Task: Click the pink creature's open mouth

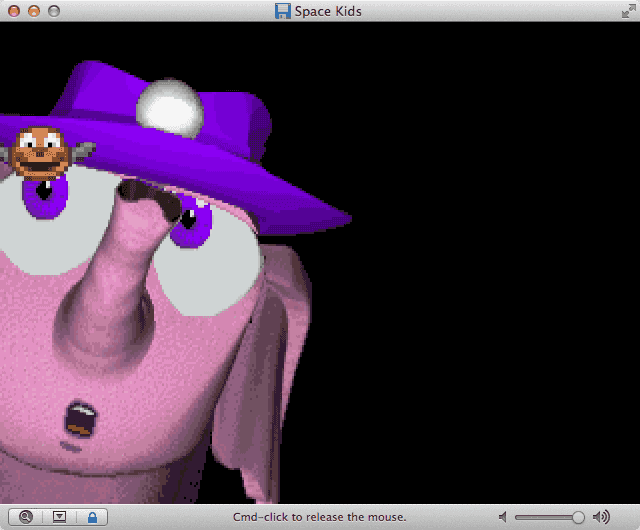Action: point(80,419)
